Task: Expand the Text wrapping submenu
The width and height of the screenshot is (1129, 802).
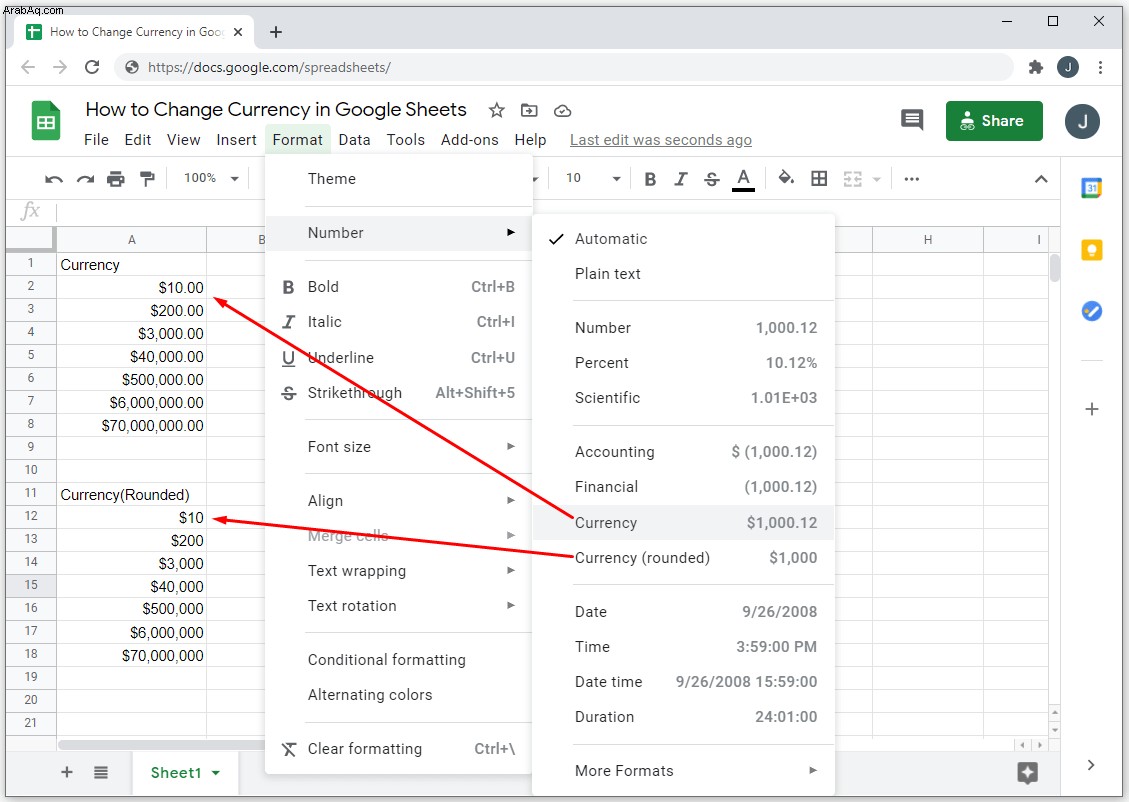Action: coord(400,571)
